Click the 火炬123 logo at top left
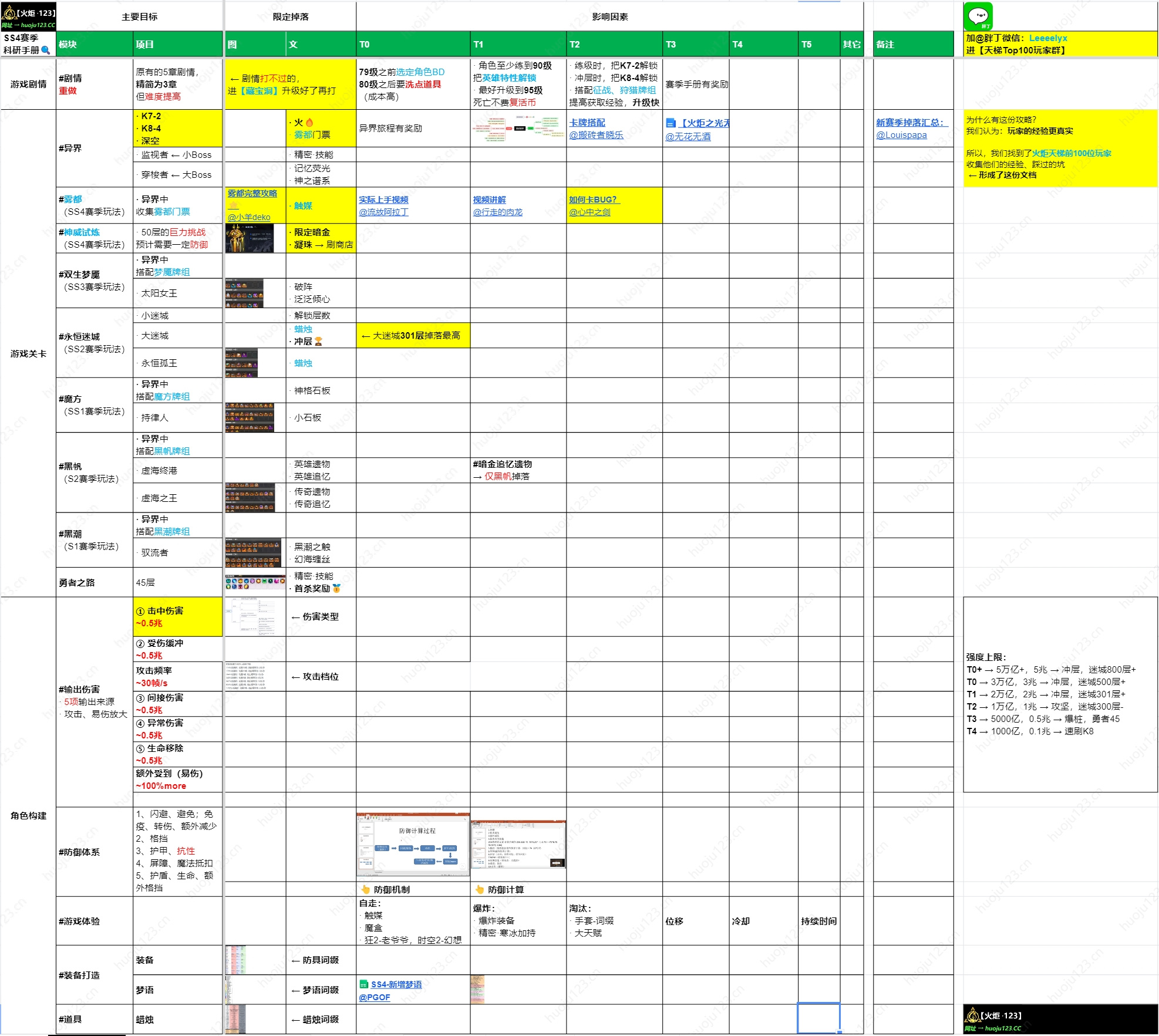 (x=28, y=16)
